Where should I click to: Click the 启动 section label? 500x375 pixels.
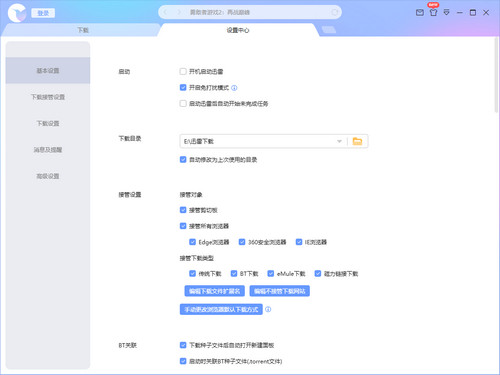coord(124,72)
